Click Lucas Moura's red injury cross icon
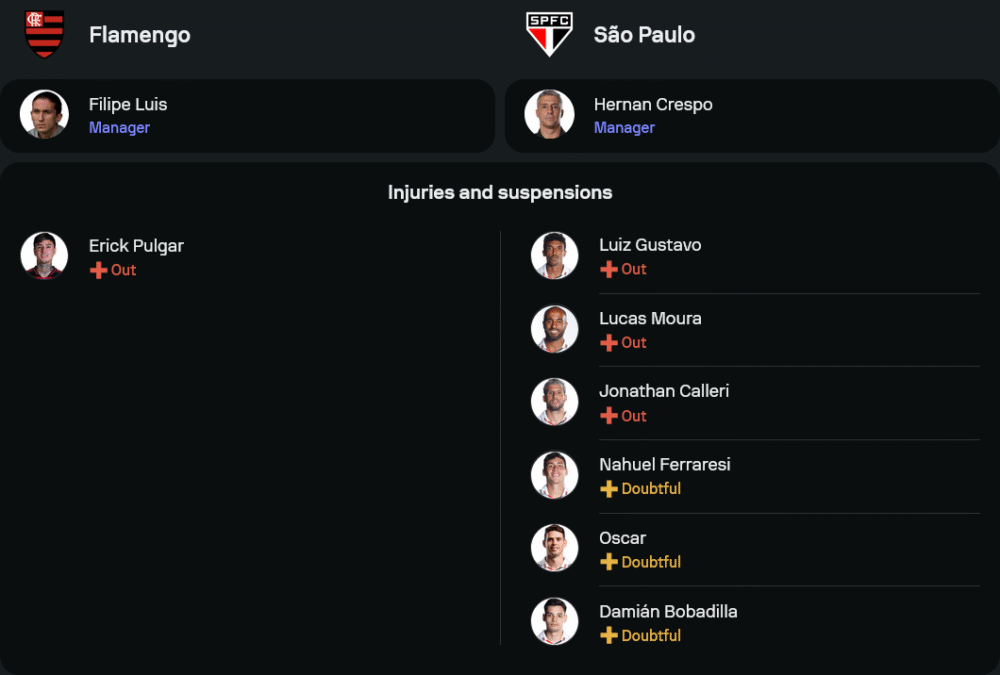1000x675 pixels. click(x=608, y=342)
